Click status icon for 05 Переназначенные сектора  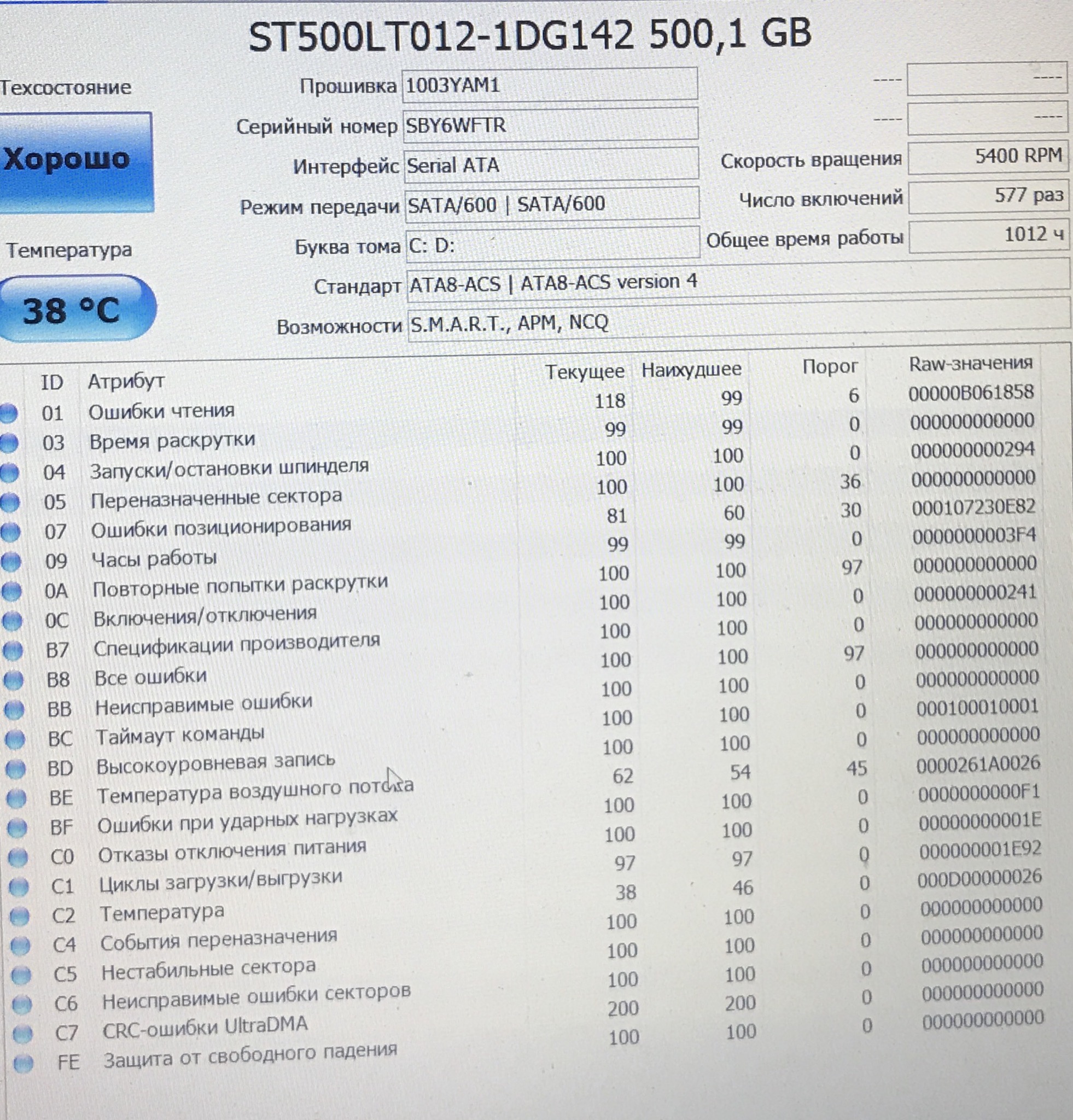point(10,502)
